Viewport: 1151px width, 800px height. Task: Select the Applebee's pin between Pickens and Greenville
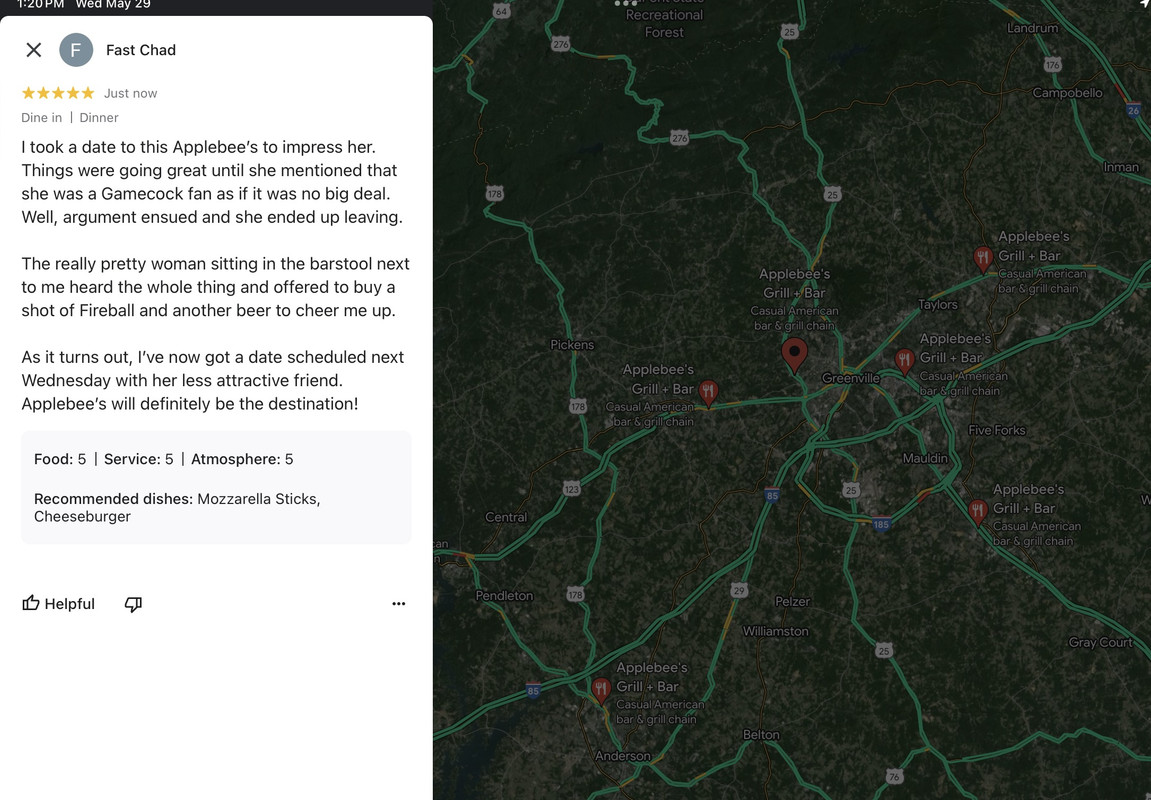click(708, 392)
